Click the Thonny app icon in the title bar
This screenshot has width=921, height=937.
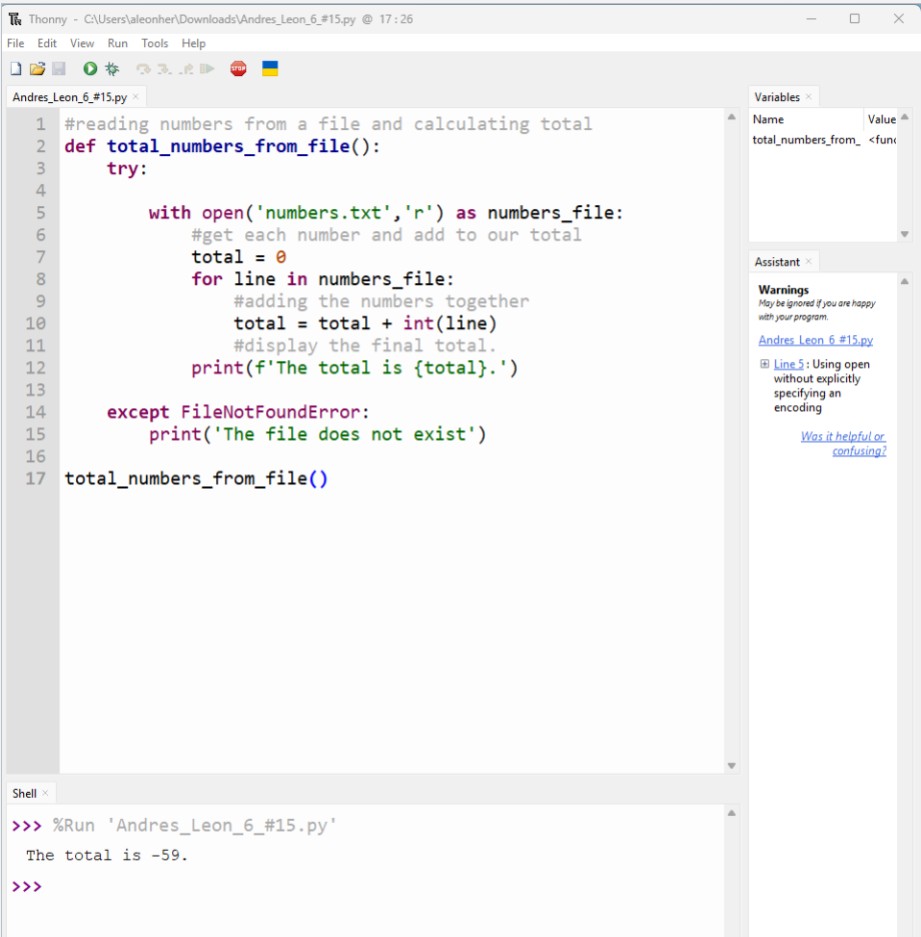(x=16, y=19)
